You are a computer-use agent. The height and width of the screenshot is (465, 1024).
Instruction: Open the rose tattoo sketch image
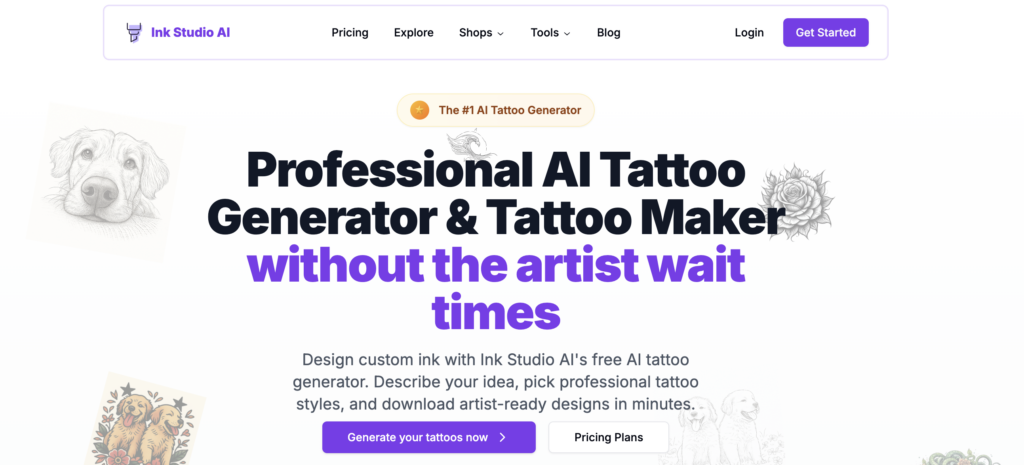[x=797, y=202]
